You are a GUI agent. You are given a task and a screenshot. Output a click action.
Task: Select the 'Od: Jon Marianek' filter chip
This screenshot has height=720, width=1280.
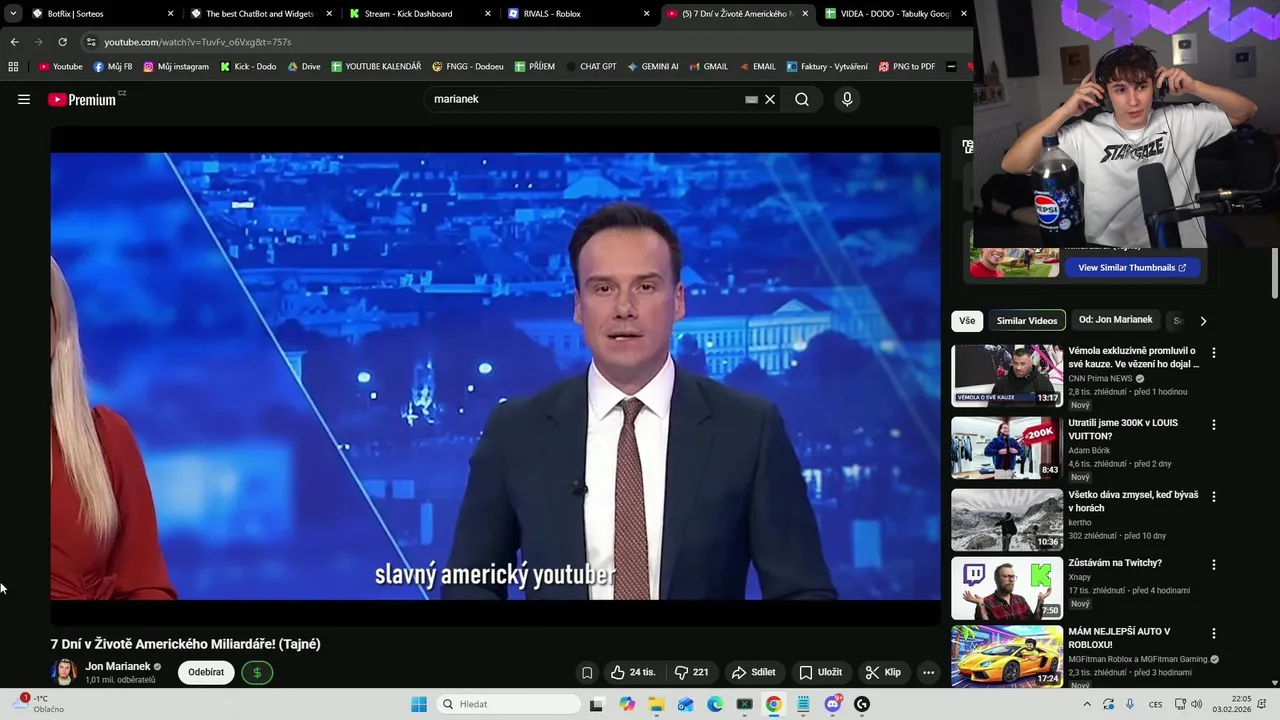[1116, 320]
